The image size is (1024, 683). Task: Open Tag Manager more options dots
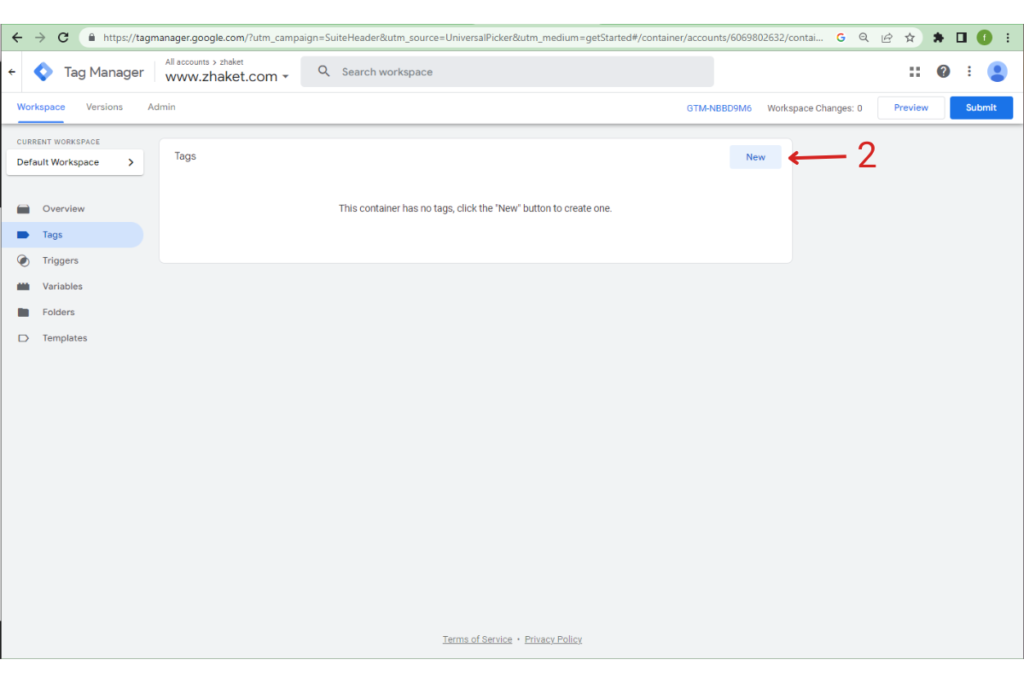tap(969, 71)
